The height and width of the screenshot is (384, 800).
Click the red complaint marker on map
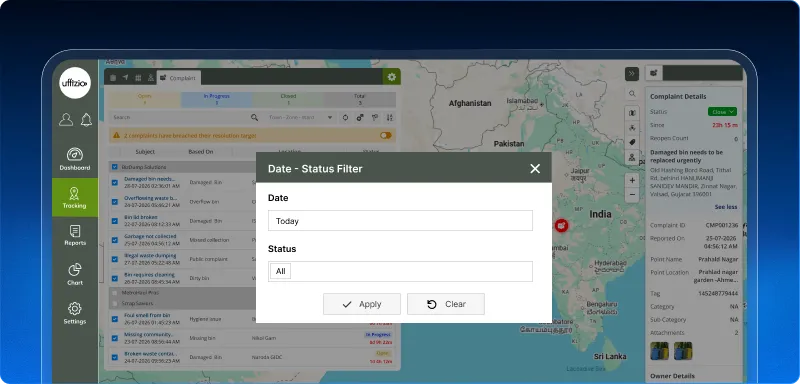point(561,225)
